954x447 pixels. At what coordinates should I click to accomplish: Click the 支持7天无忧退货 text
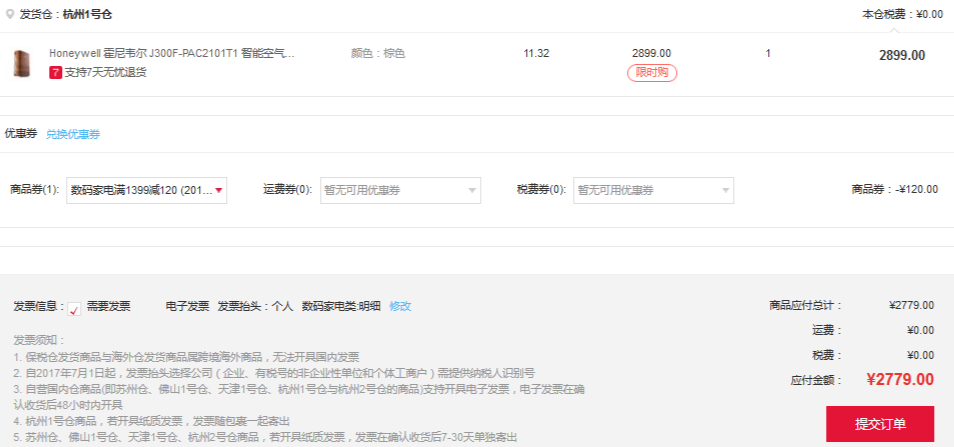pos(105,73)
